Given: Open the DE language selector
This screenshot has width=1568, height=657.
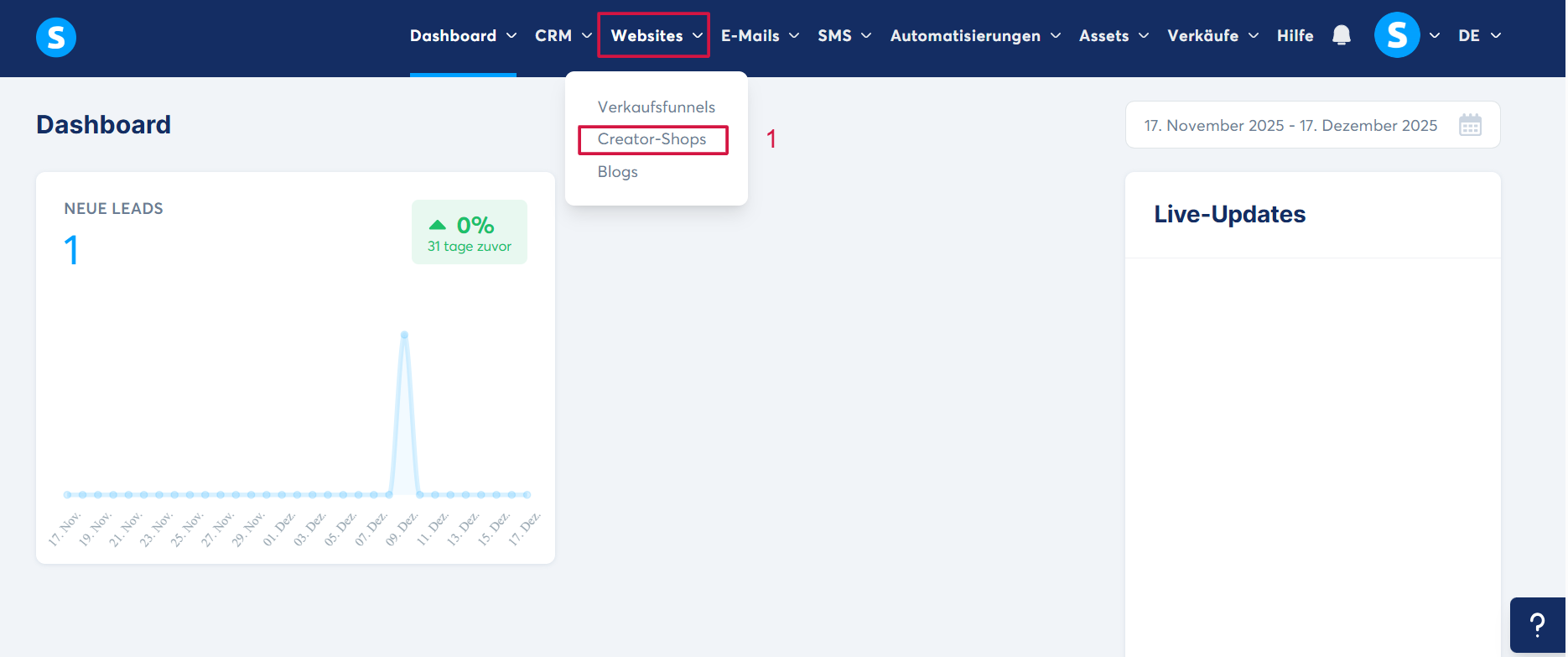Looking at the screenshot, I should point(1479,35).
